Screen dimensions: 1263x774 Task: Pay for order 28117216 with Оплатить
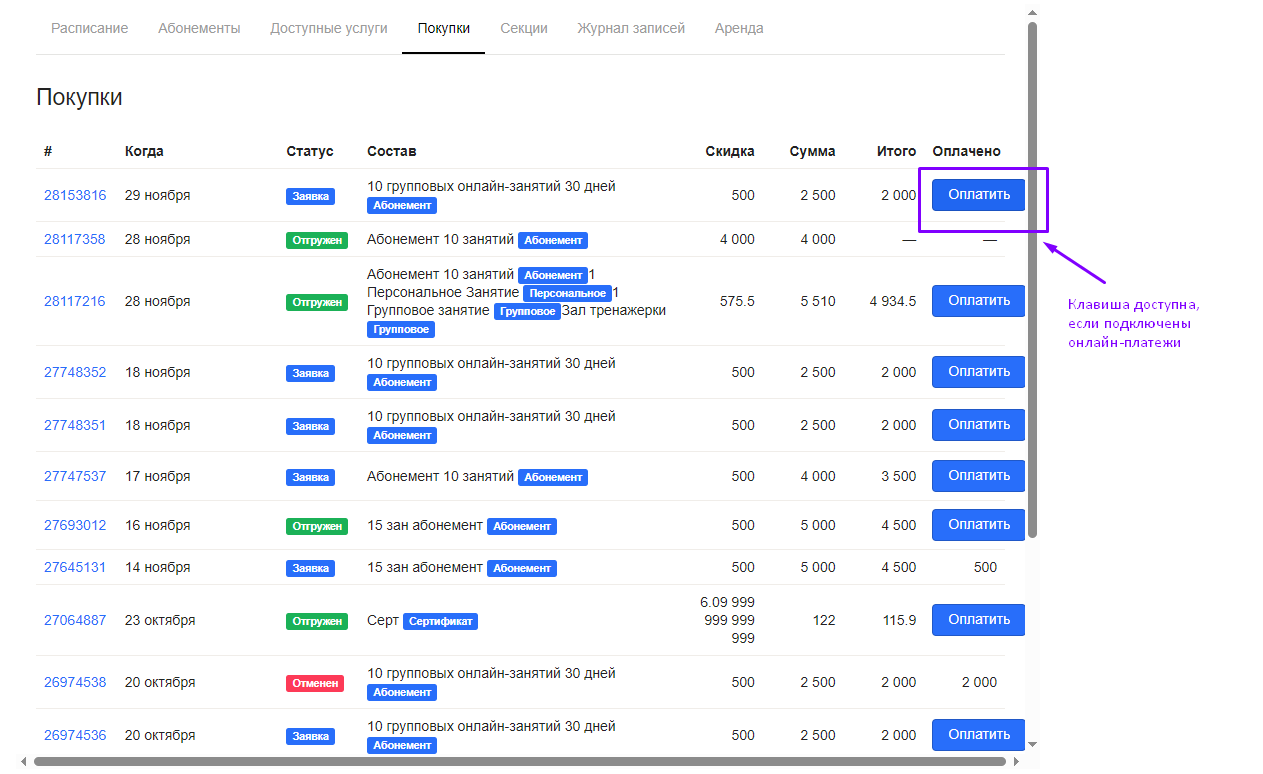[978, 301]
